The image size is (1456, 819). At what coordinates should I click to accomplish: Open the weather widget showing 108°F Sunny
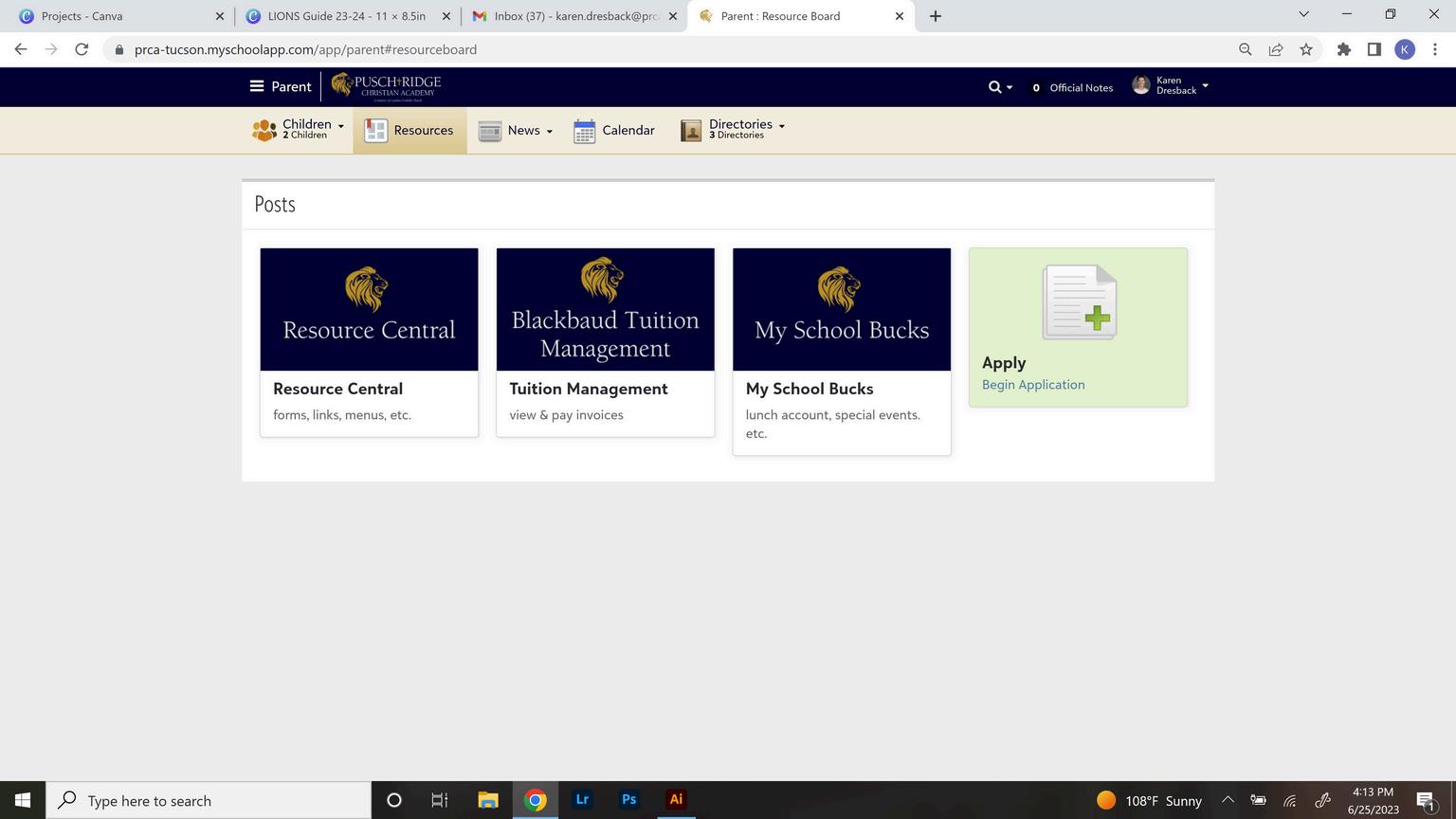coord(1149,800)
